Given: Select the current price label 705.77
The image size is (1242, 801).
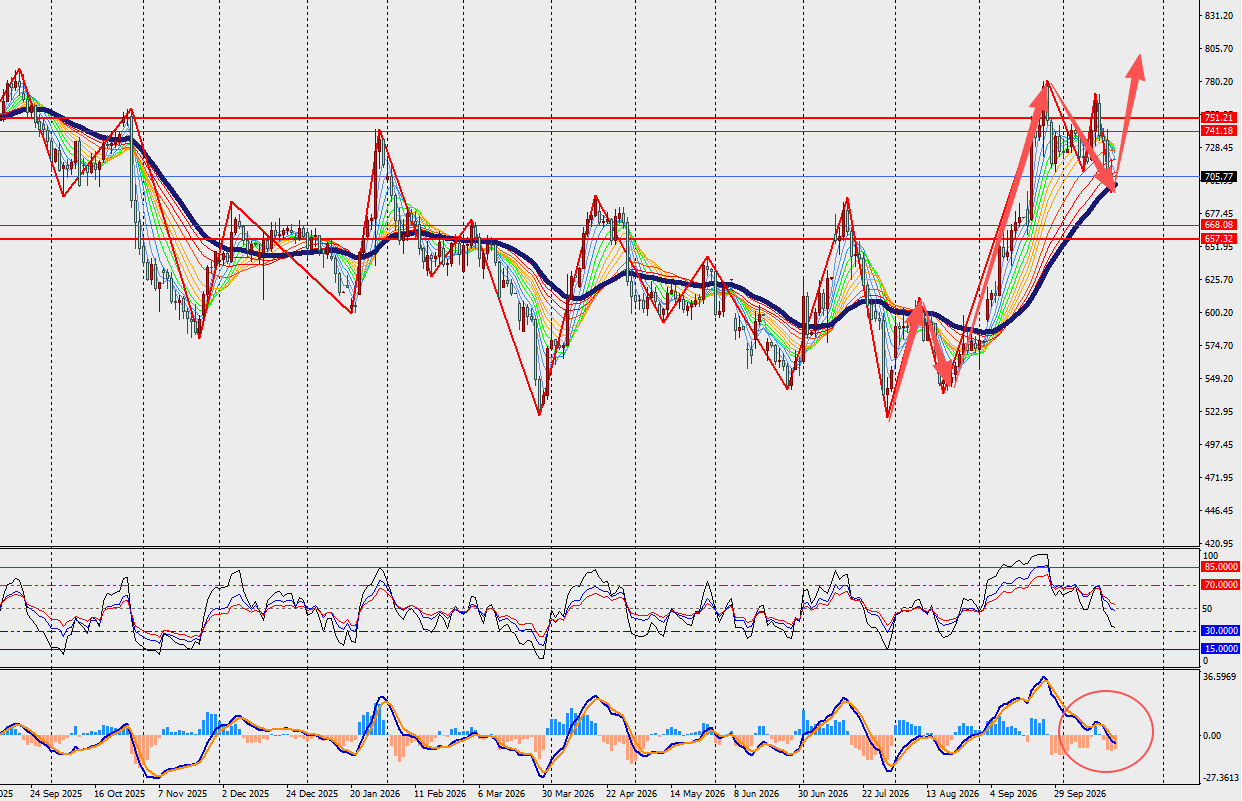Looking at the screenshot, I should coord(1217,177).
